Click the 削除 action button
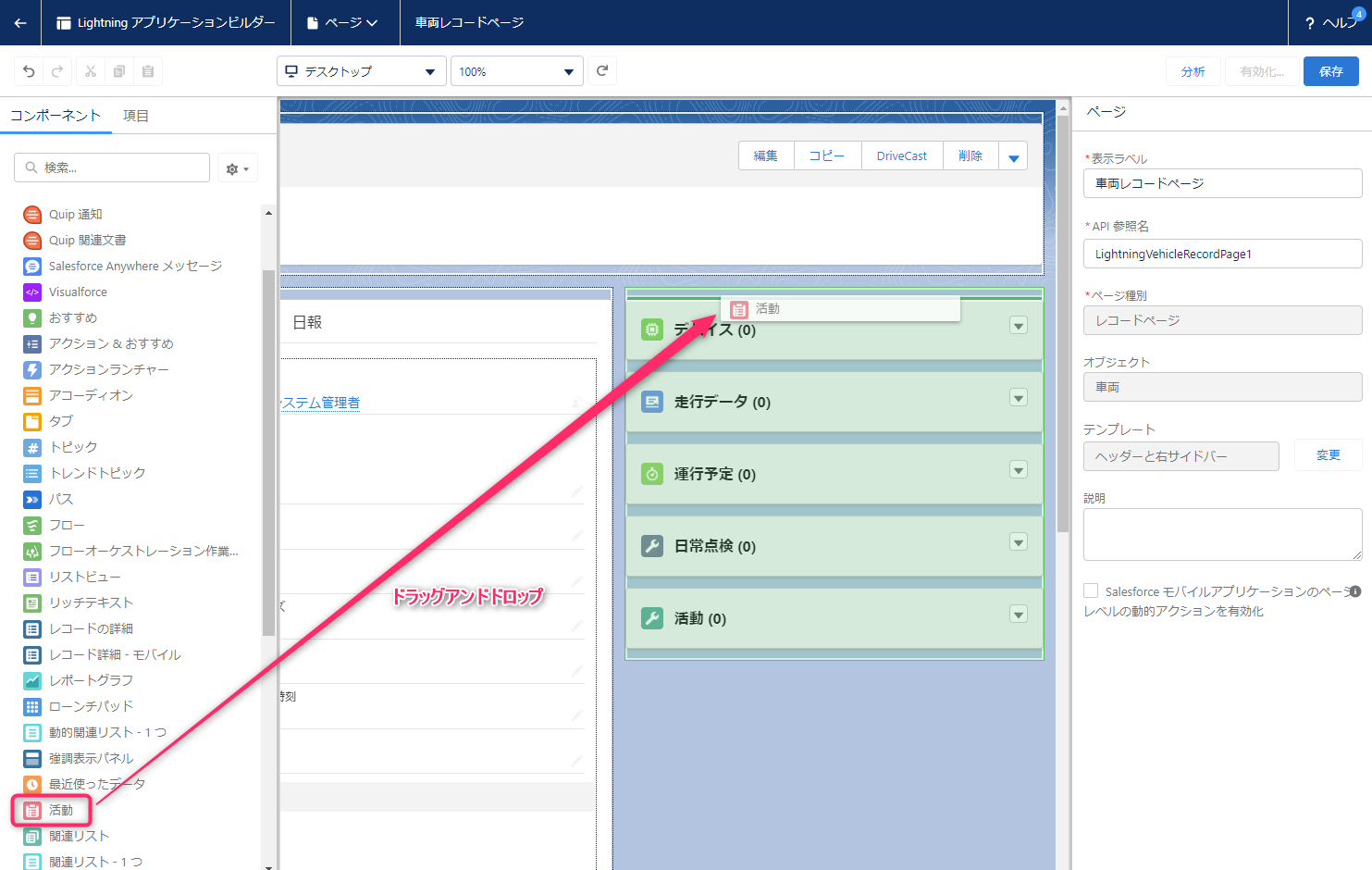1372x870 pixels. click(970, 156)
